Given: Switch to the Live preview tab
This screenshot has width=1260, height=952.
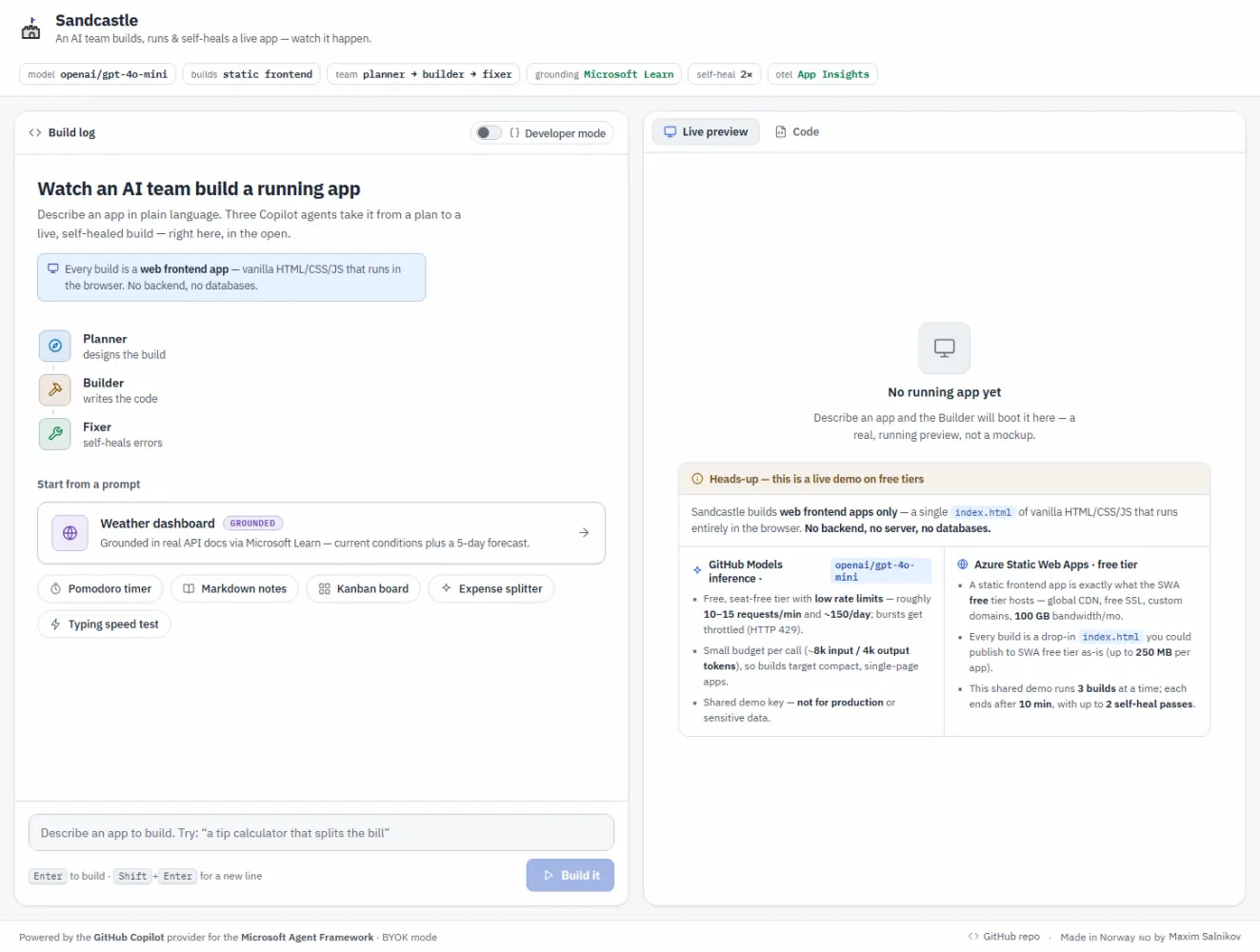Looking at the screenshot, I should tap(706, 132).
